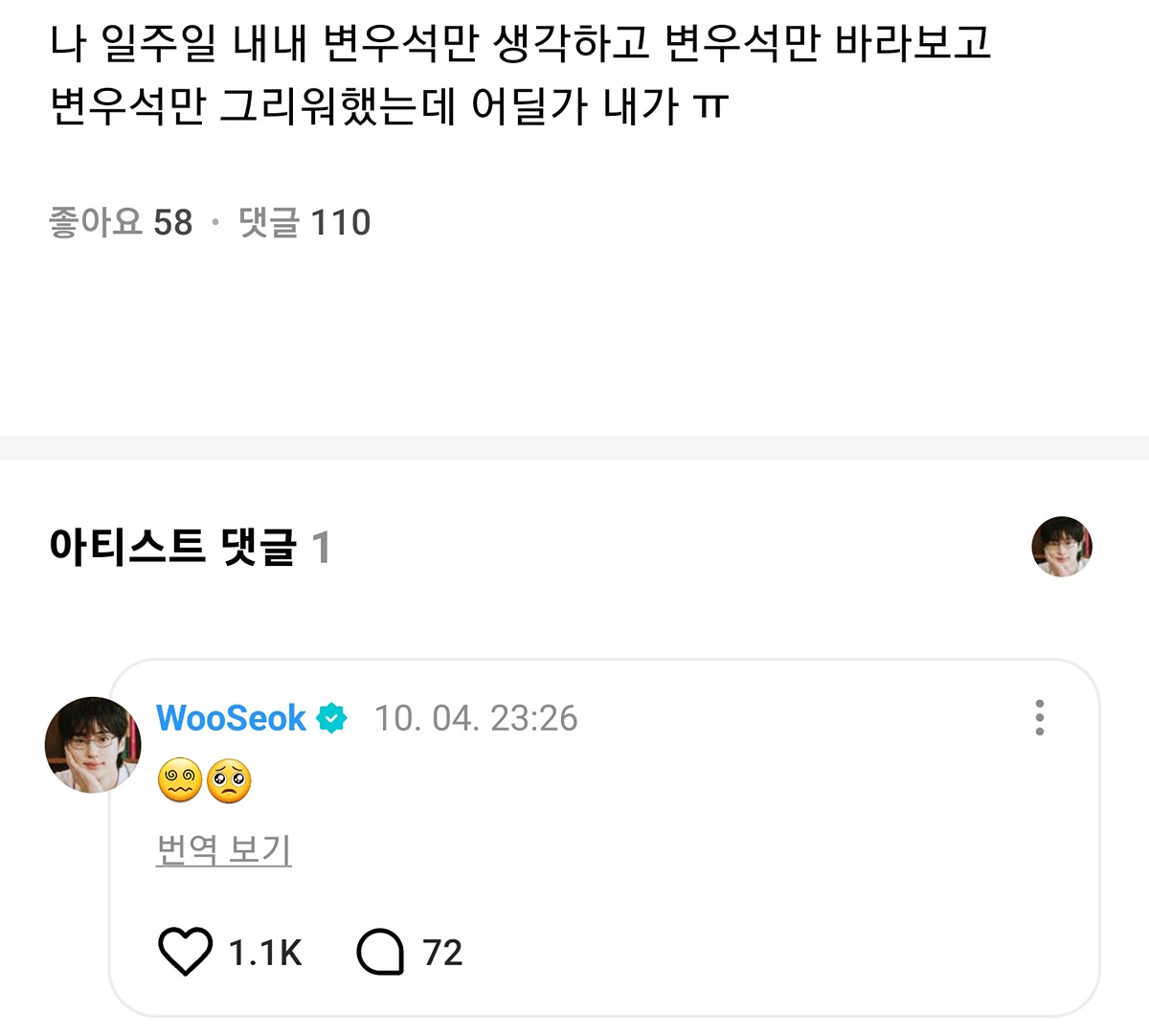Tap the pleading face emoji in the comment
Viewport: 1149px width, 1036px height.
pos(229,781)
